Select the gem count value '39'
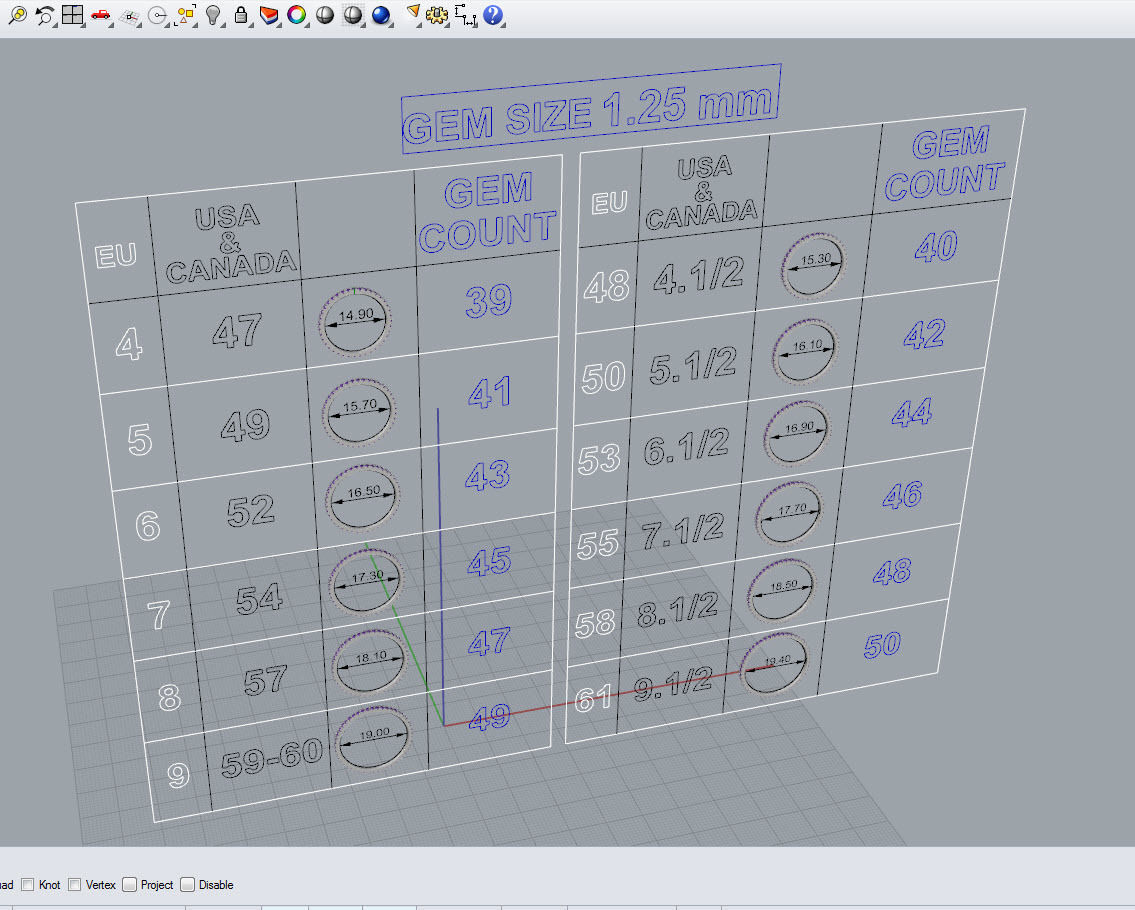 tap(489, 300)
